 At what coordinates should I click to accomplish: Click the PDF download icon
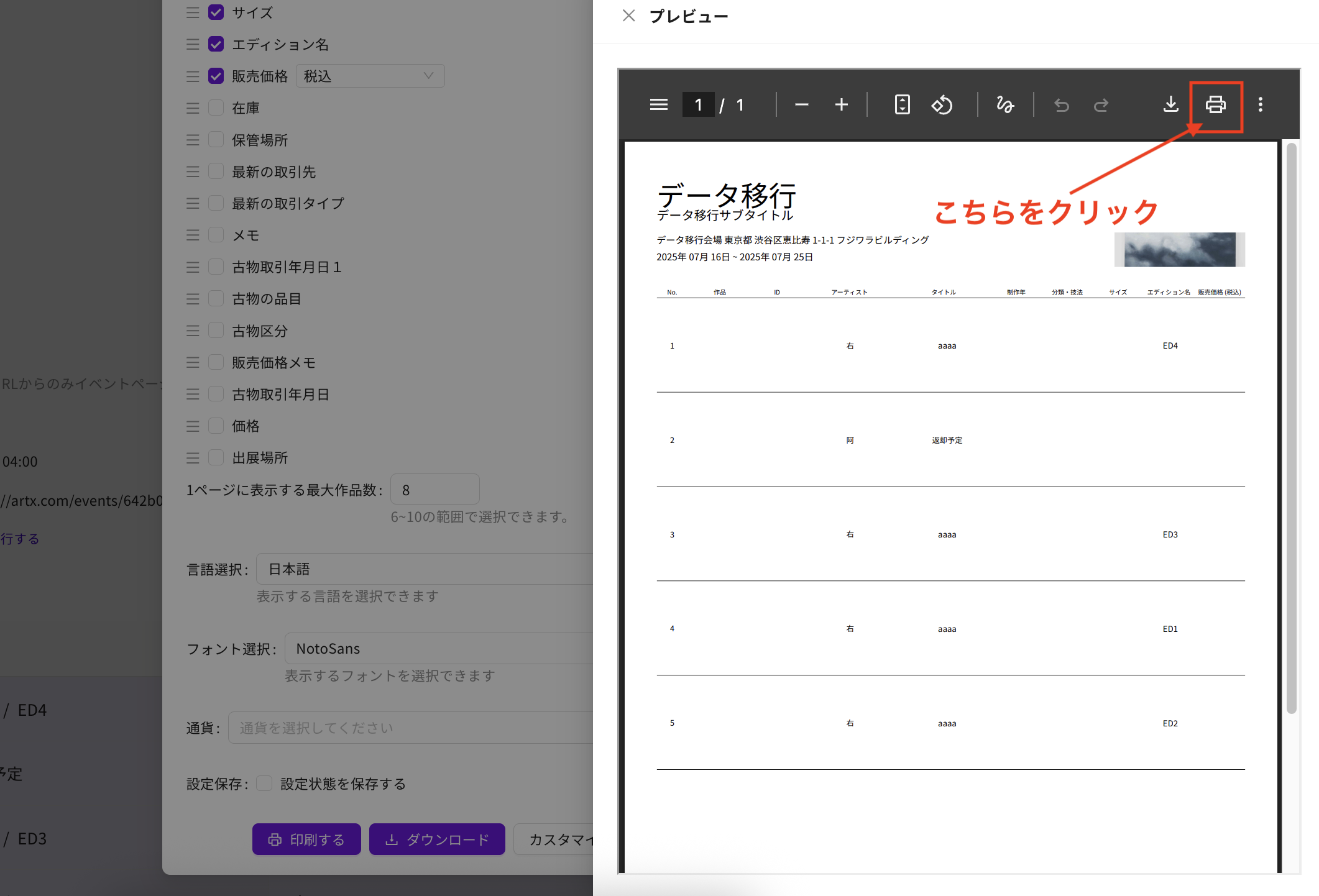click(1170, 105)
